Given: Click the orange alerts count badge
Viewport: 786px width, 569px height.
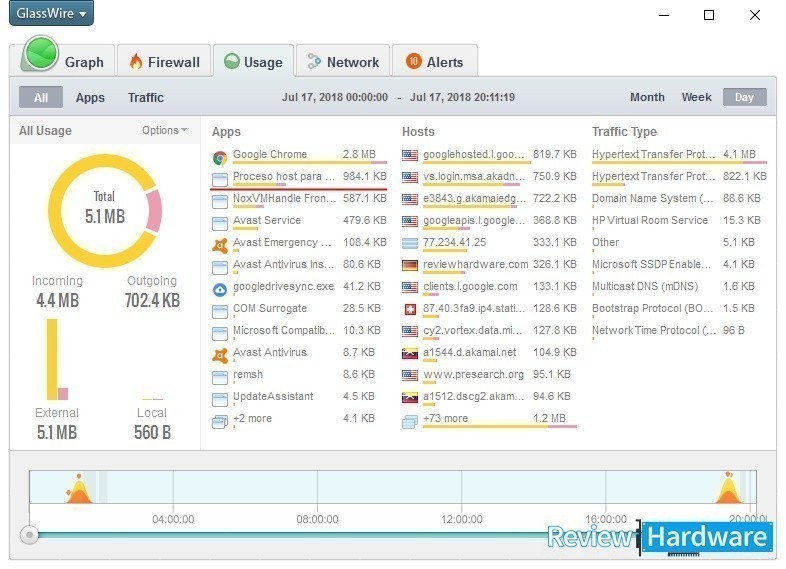Looking at the screenshot, I should [414, 61].
